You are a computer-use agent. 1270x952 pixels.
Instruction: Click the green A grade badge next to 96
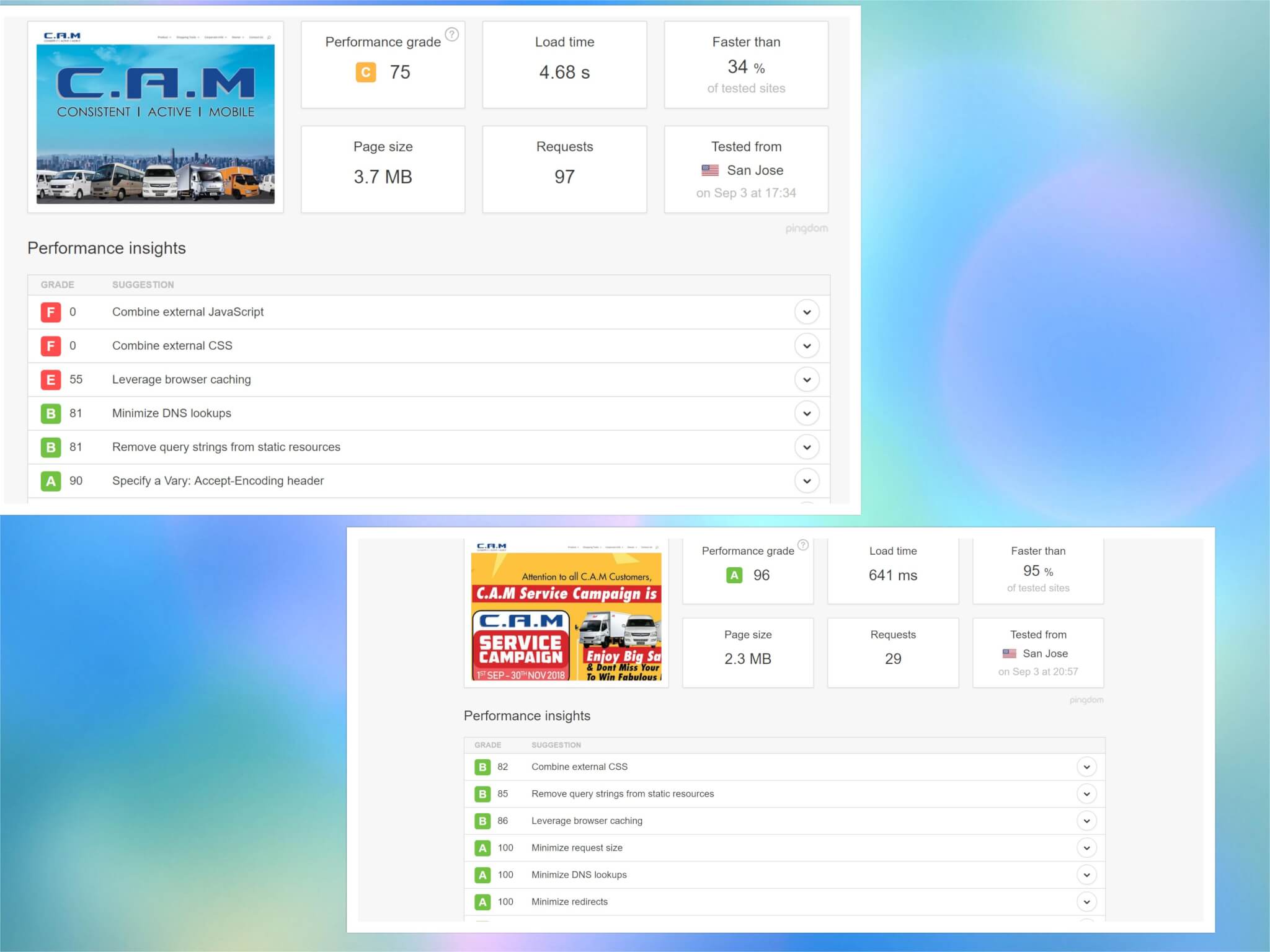(x=734, y=575)
